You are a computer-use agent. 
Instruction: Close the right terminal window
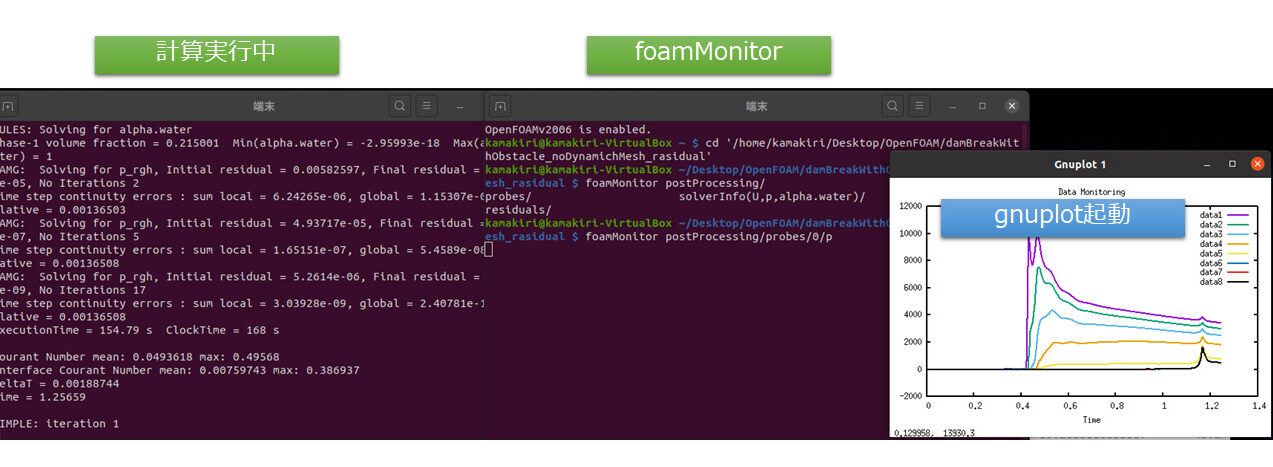pos(1012,106)
